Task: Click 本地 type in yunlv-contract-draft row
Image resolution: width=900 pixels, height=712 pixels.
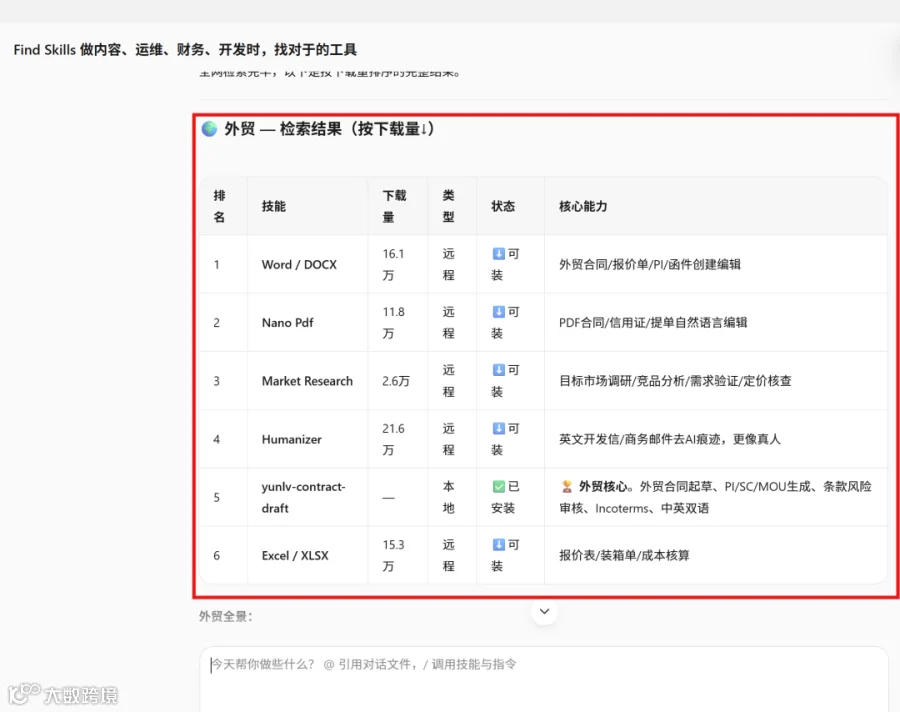Action: (x=448, y=497)
